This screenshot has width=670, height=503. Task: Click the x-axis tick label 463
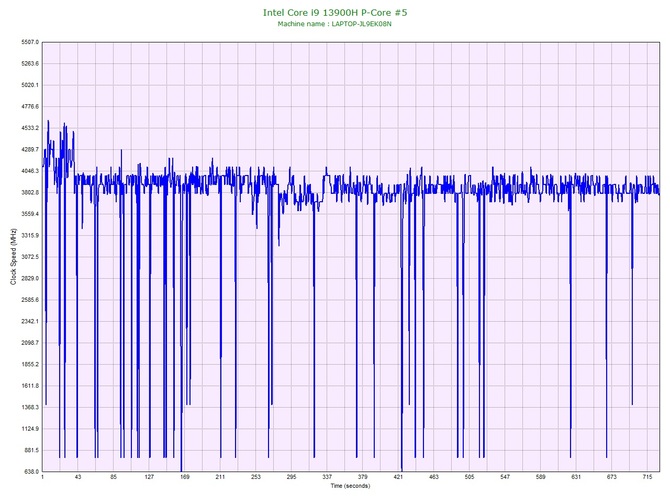pos(434,477)
